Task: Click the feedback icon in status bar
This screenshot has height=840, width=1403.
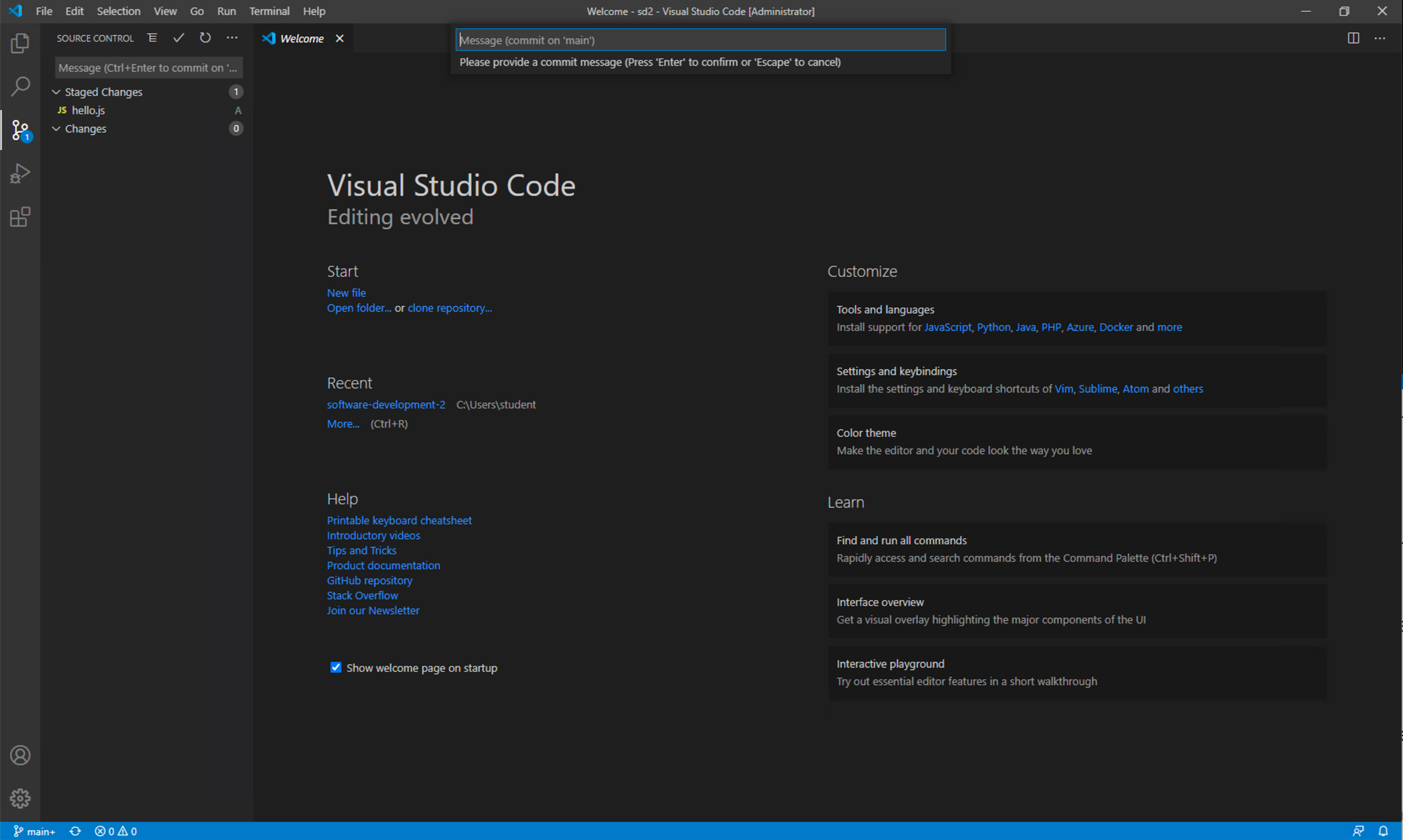Action: click(1358, 831)
